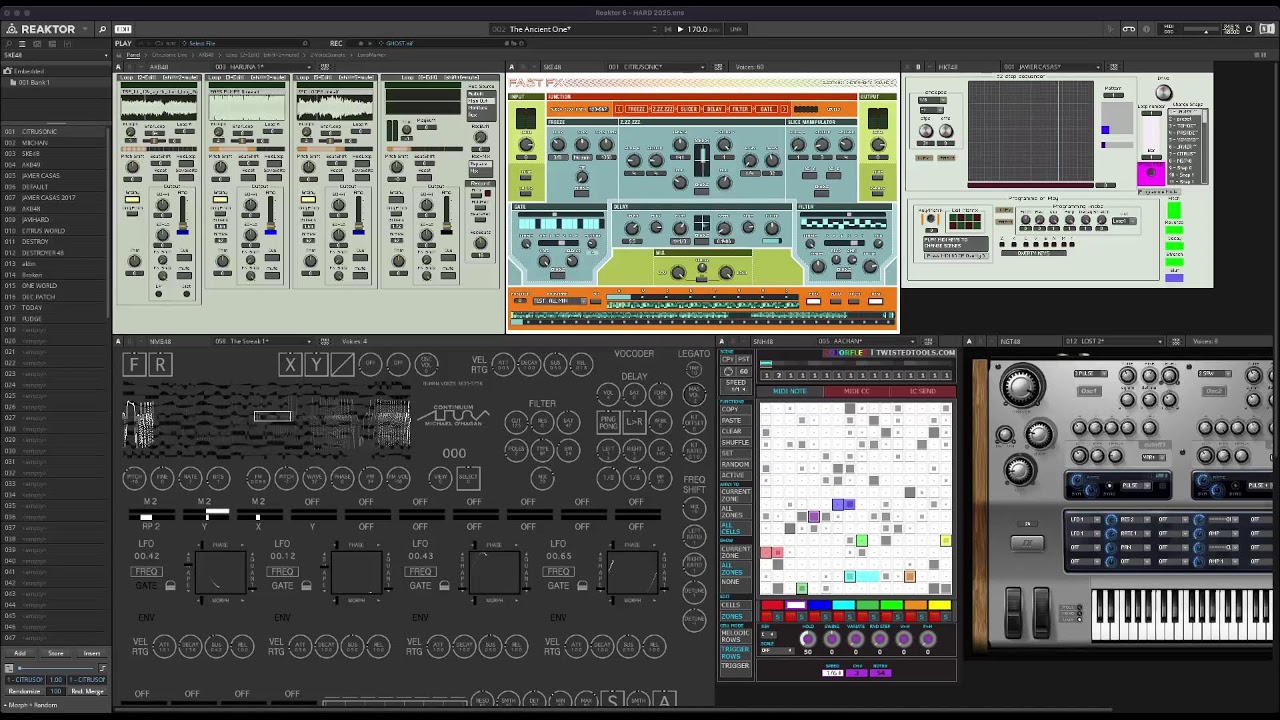Open AKB48 preset dropdown 003 HARUNA 1
This screenshot has width=1280, height=720.
click(262, 67)
